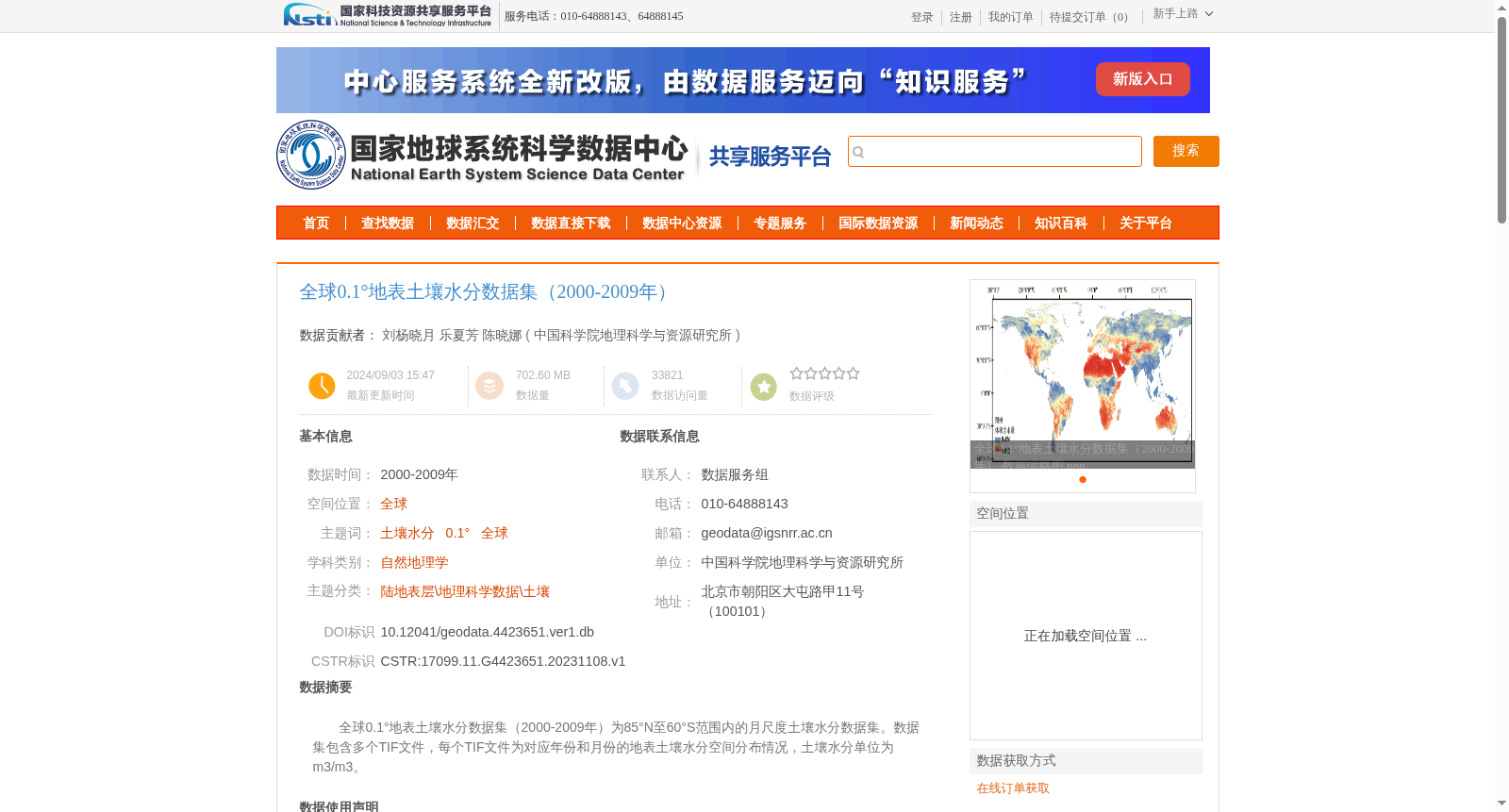This screenshot has height=812, width=1509.
Task: Open the 国际数据资源 menu
Action: (x=878, y=224)
